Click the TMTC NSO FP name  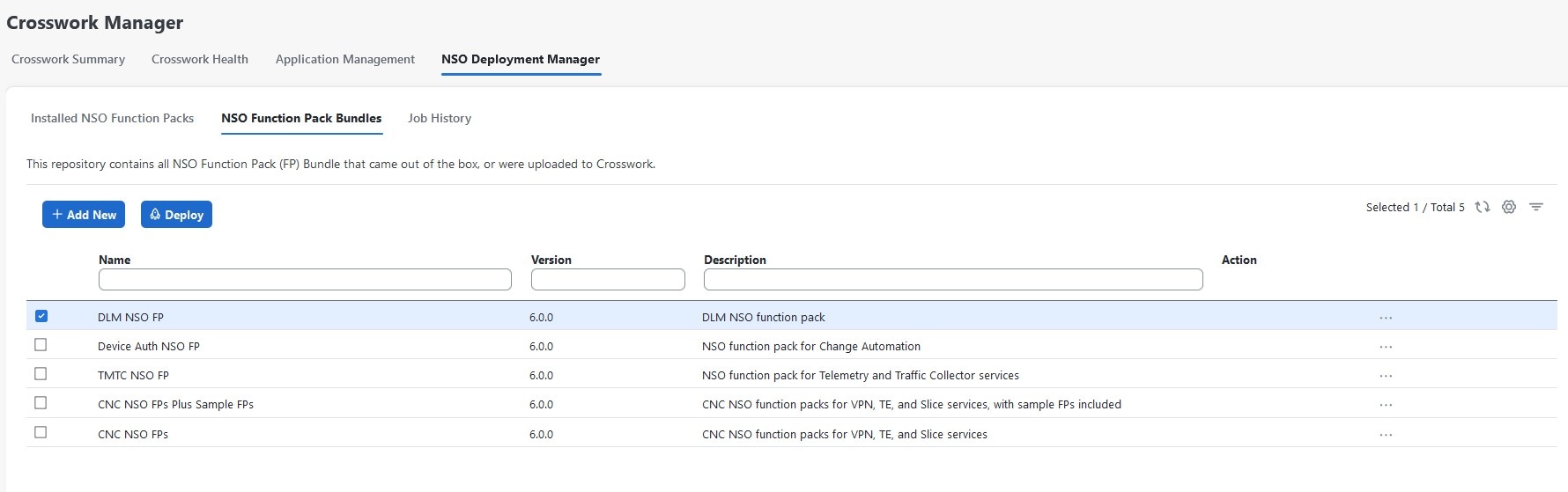click(133, 376)
